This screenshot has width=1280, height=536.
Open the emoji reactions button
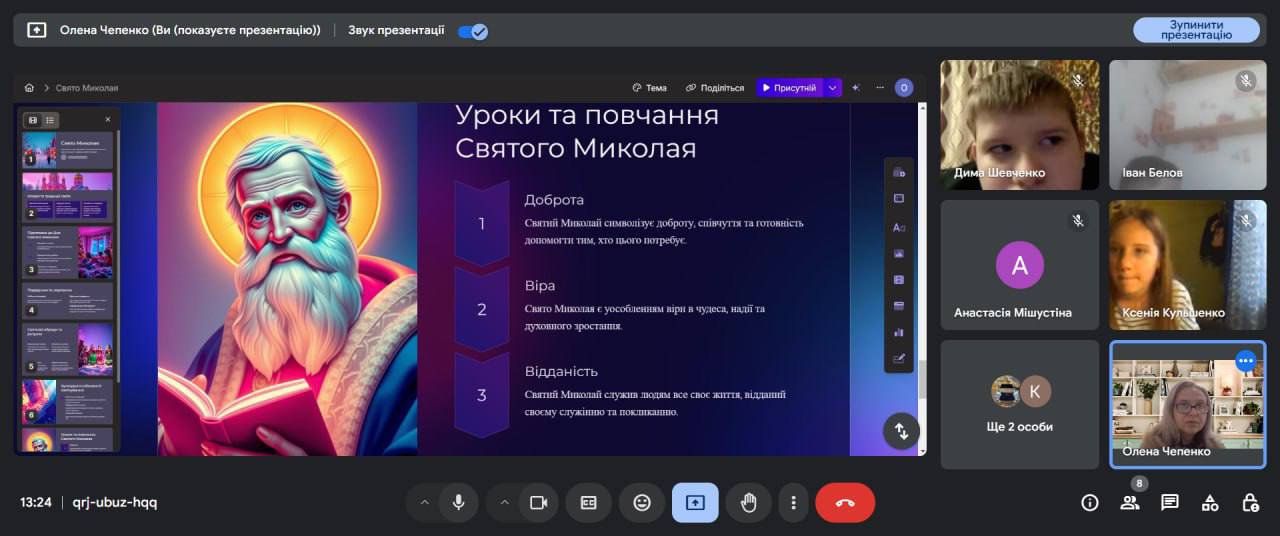[642, 503]
